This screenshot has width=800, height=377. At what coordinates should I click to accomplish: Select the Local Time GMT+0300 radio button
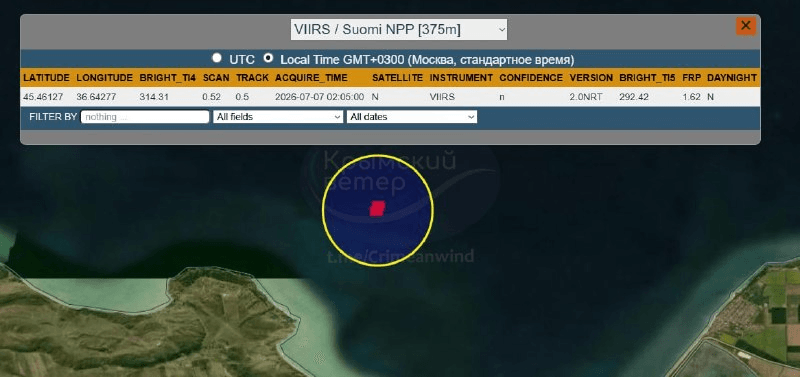pos(268,58)
